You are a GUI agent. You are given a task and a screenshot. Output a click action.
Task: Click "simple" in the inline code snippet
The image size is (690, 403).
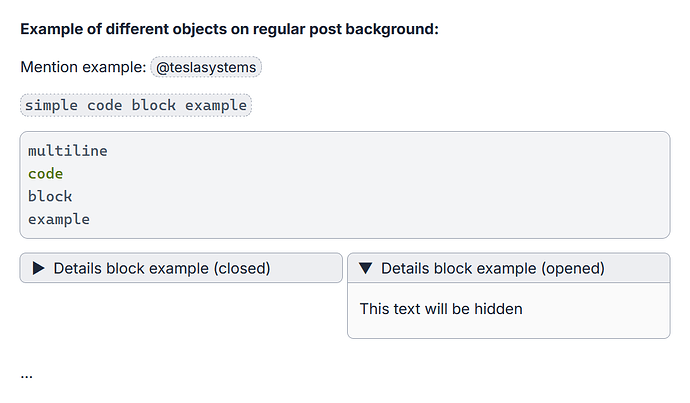tap(51, 105)
